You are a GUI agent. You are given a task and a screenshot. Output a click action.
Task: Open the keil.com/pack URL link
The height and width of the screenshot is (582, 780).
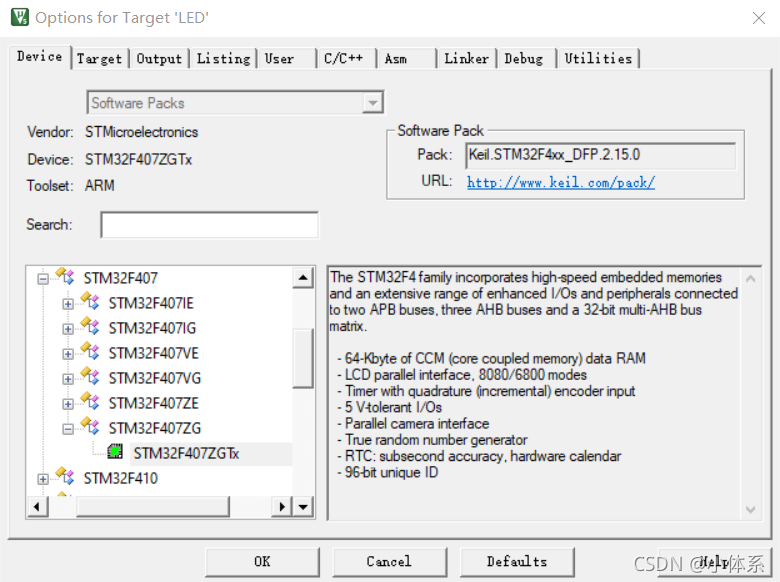[x=561, y=182]
